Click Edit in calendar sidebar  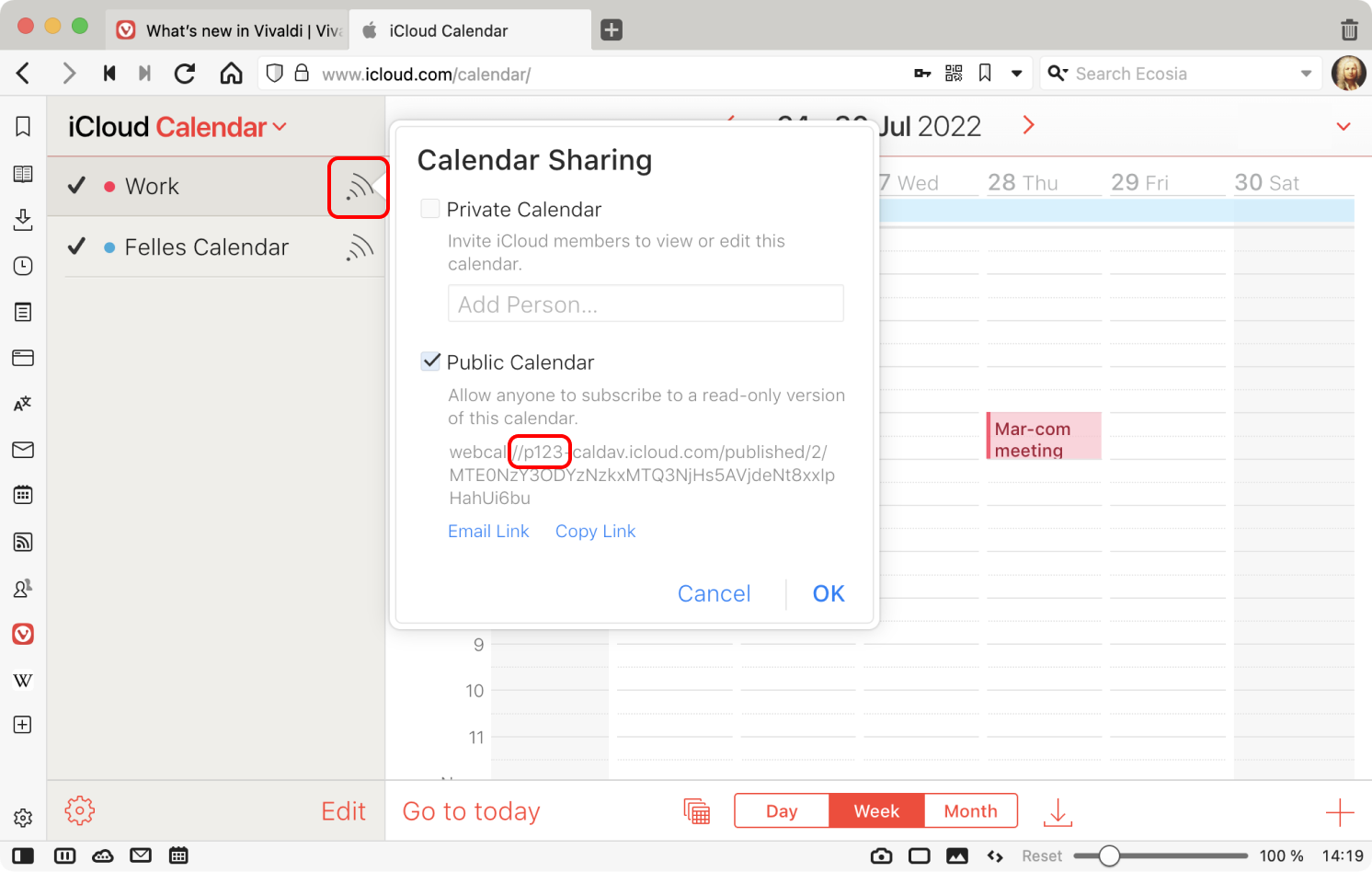[343, 811]
